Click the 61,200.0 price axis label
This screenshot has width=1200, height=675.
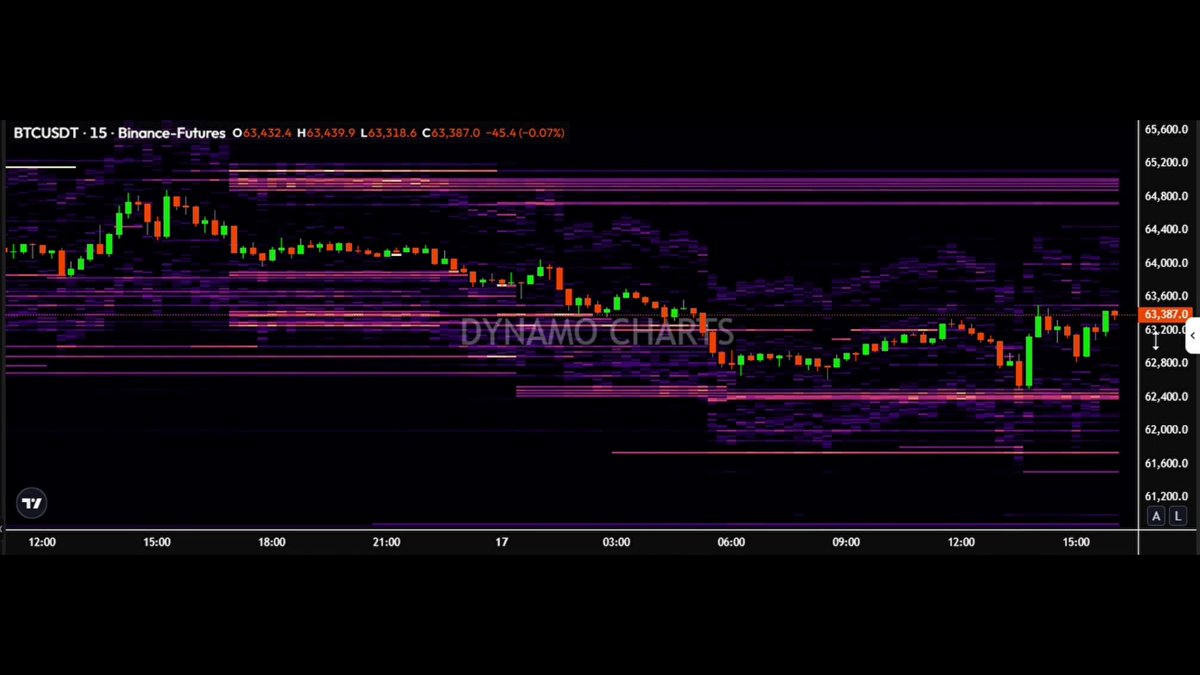click(x=1166, y=496)
